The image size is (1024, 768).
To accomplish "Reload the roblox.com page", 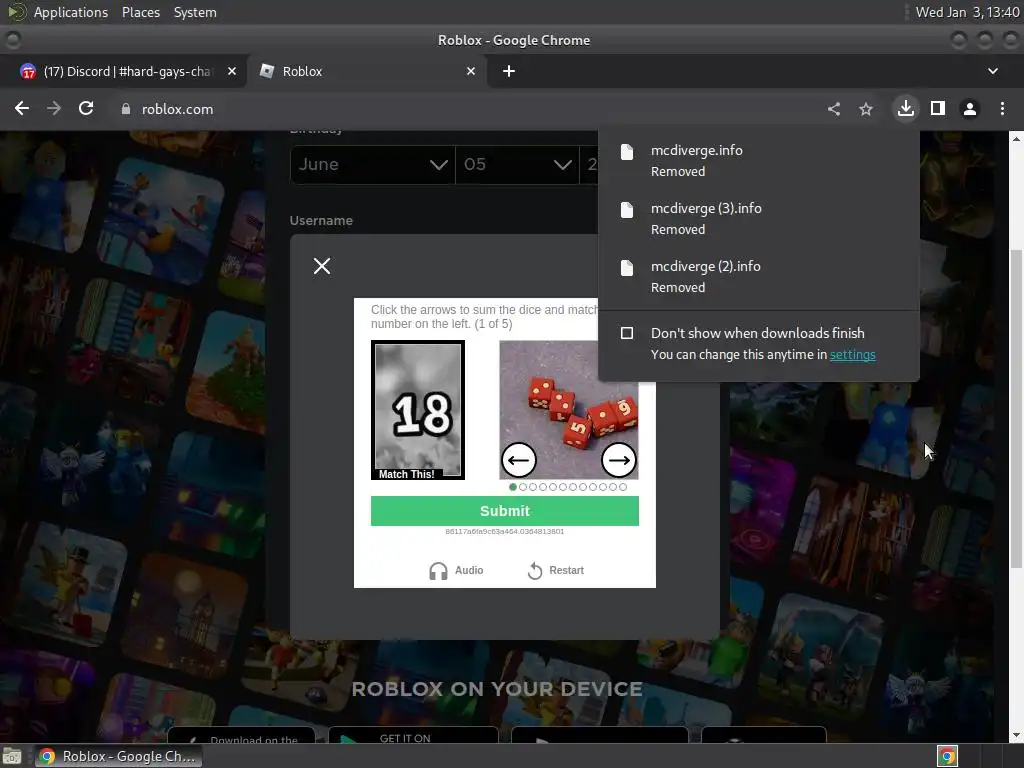I will (86, 108).
